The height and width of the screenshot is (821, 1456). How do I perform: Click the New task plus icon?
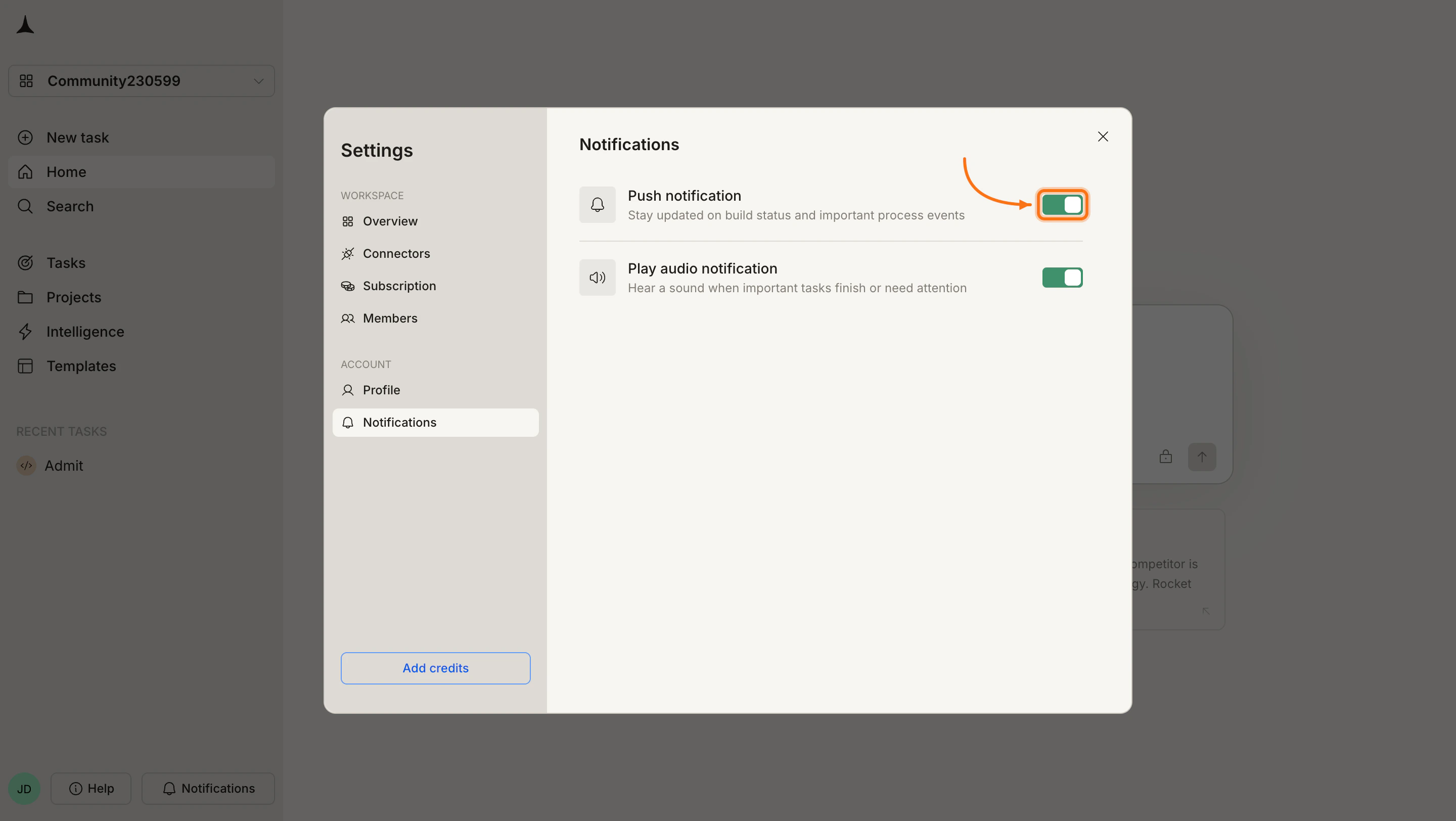pos(25,138)
